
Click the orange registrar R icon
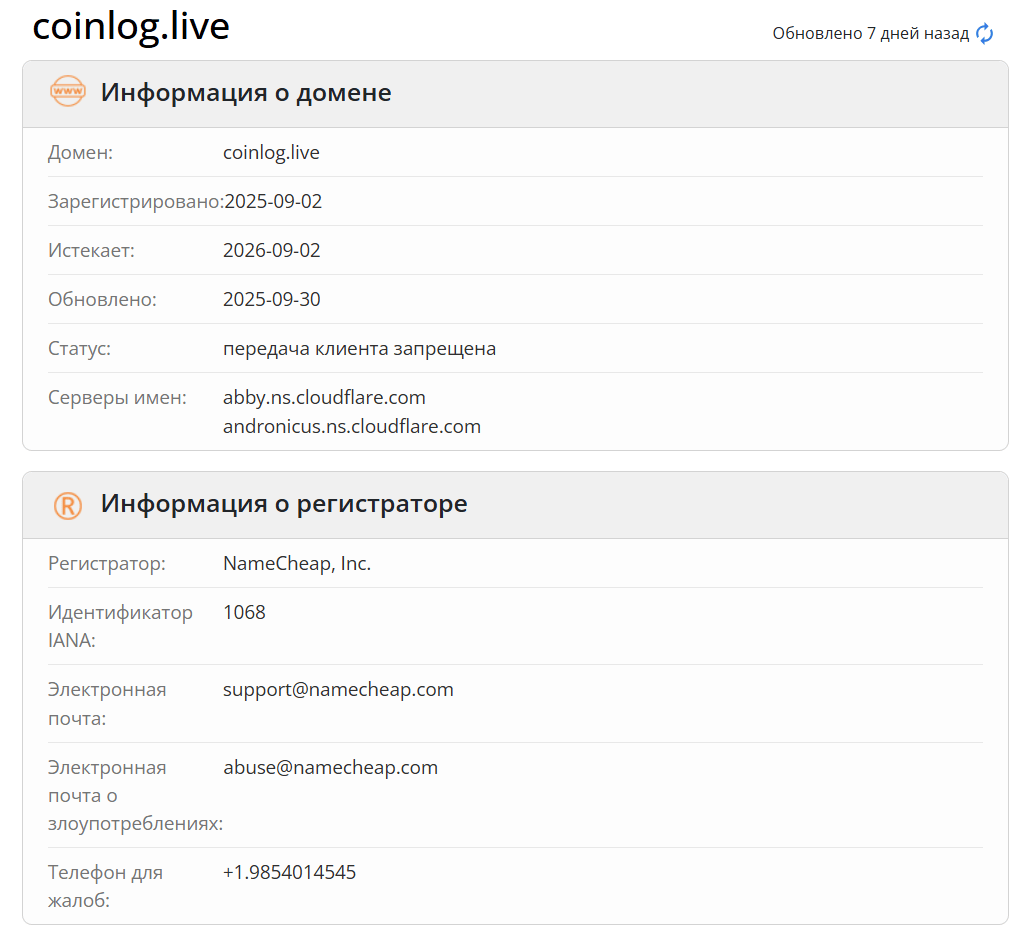[68, 504]
